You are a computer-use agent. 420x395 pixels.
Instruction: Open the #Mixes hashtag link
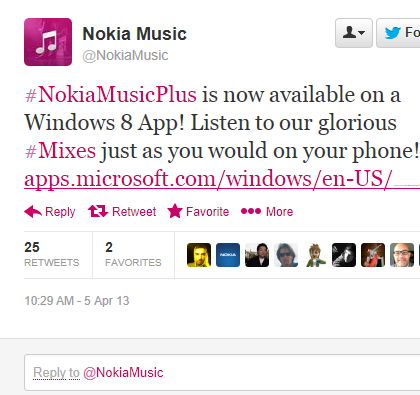[x=60, y=151]
